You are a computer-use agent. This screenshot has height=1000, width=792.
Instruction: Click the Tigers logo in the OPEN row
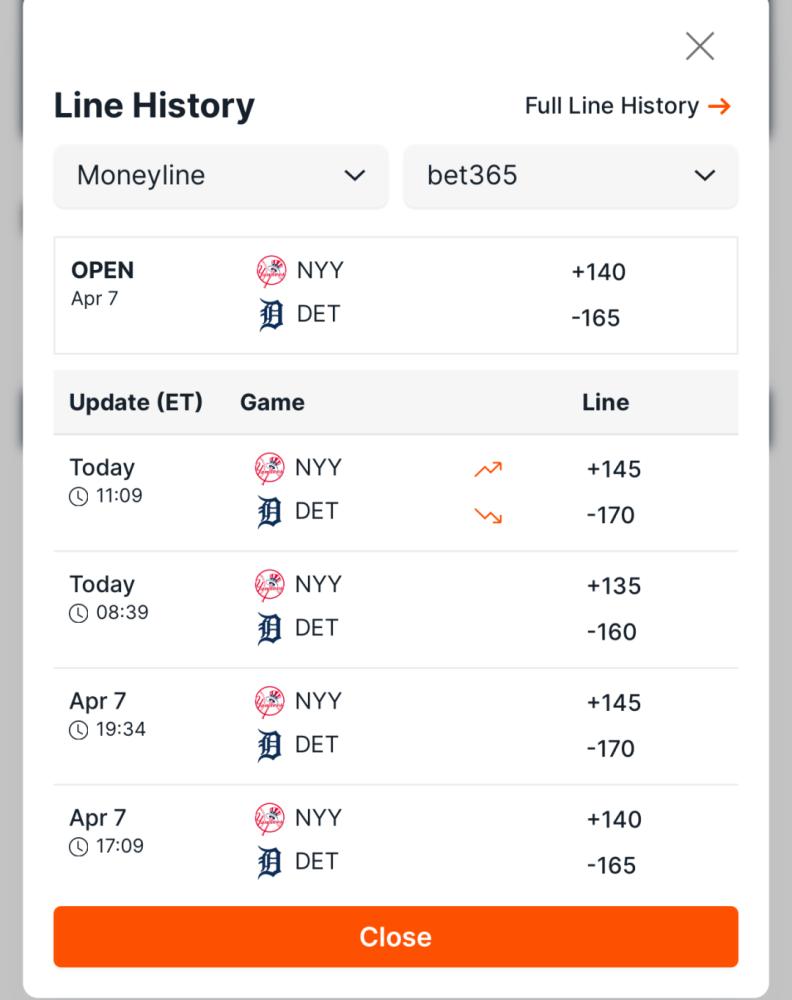click(271, 314)
